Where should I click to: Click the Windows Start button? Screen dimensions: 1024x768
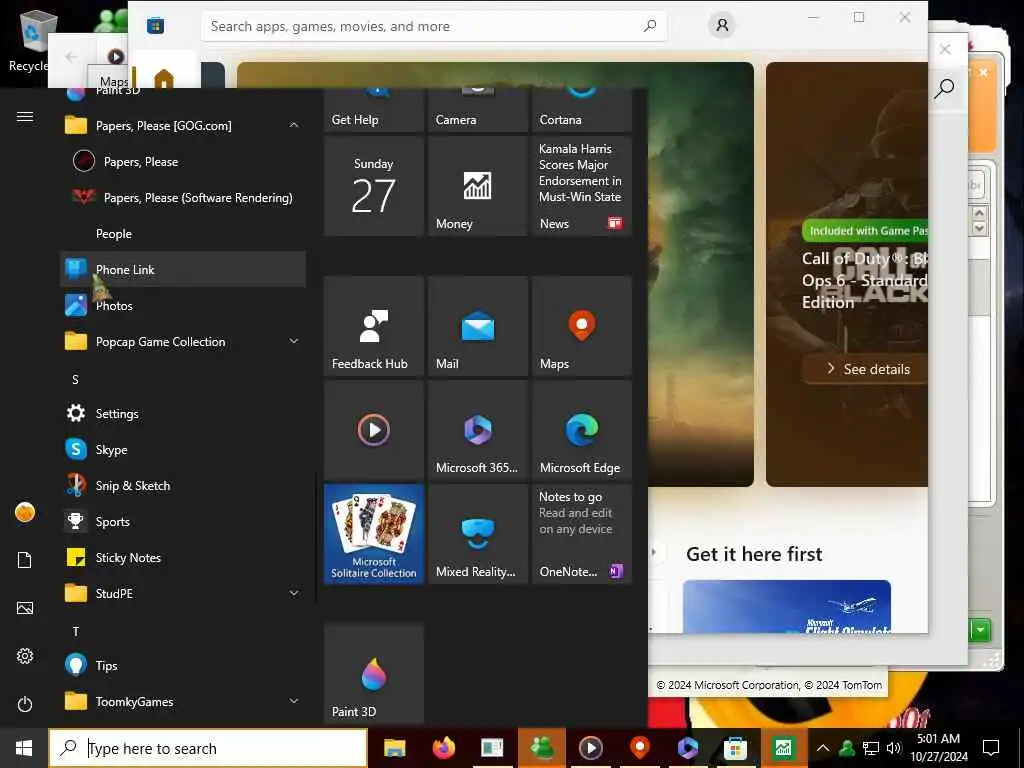tap(24, 748)
